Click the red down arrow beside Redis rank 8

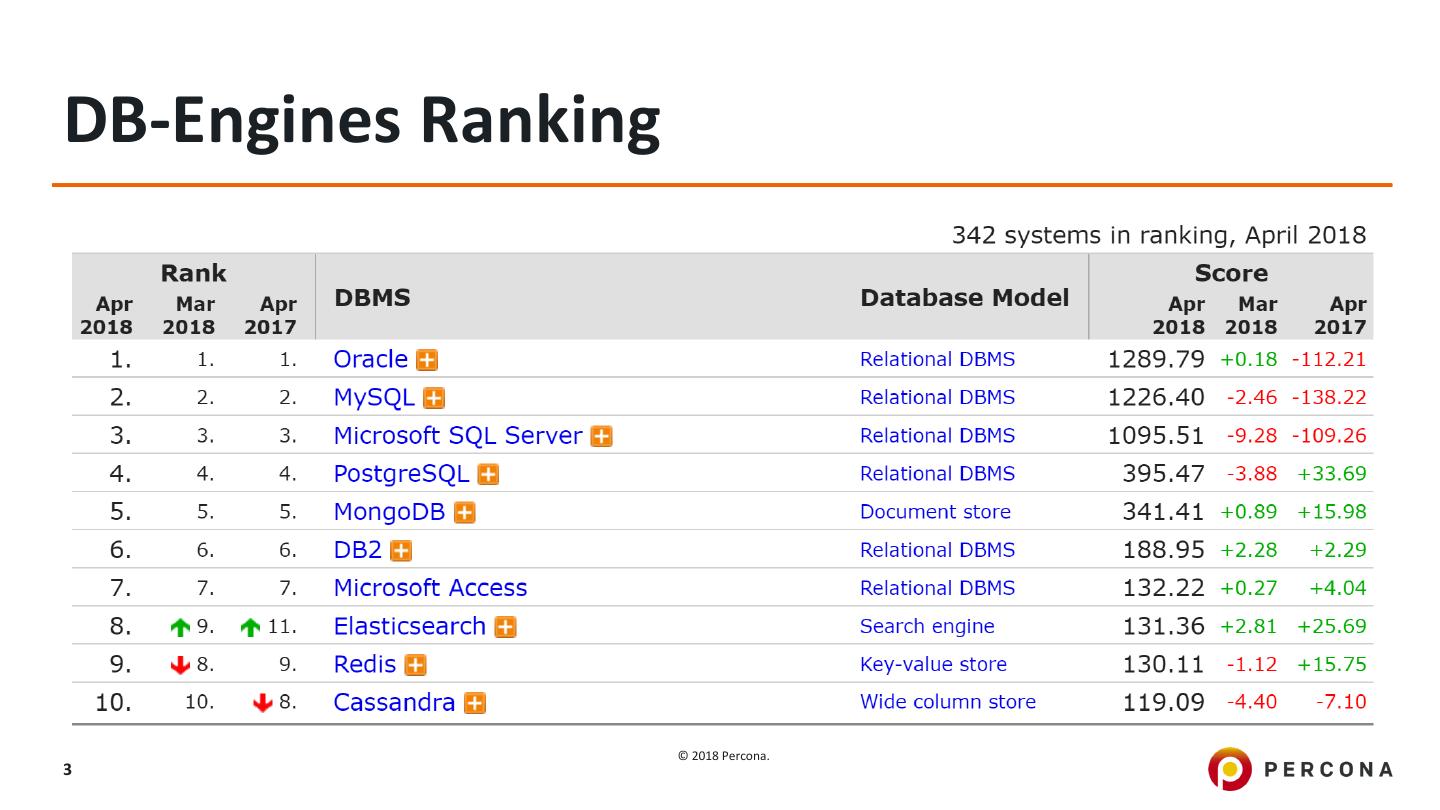point(180,665)
